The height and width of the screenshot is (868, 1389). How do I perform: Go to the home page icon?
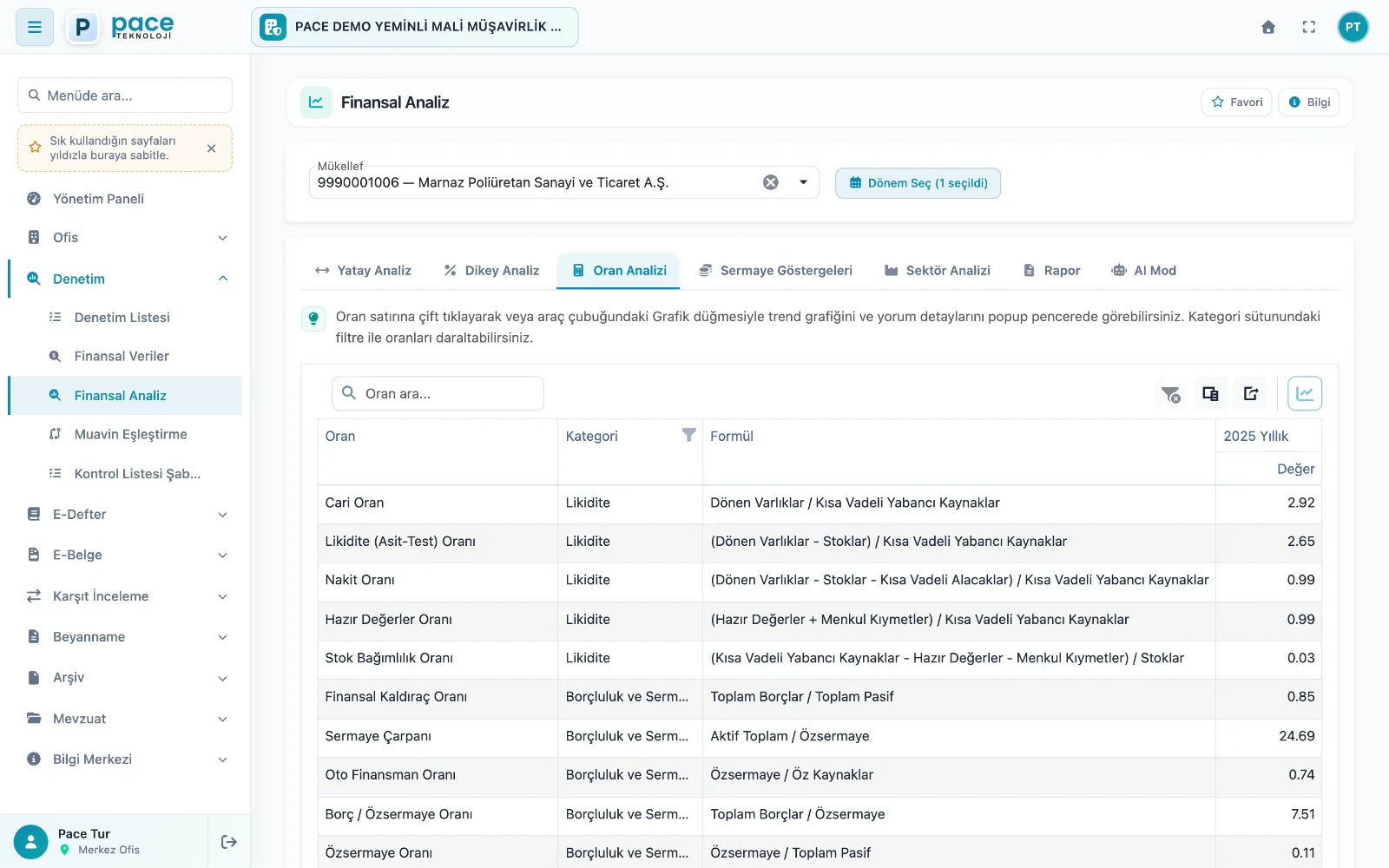(x=1268, y=27)
